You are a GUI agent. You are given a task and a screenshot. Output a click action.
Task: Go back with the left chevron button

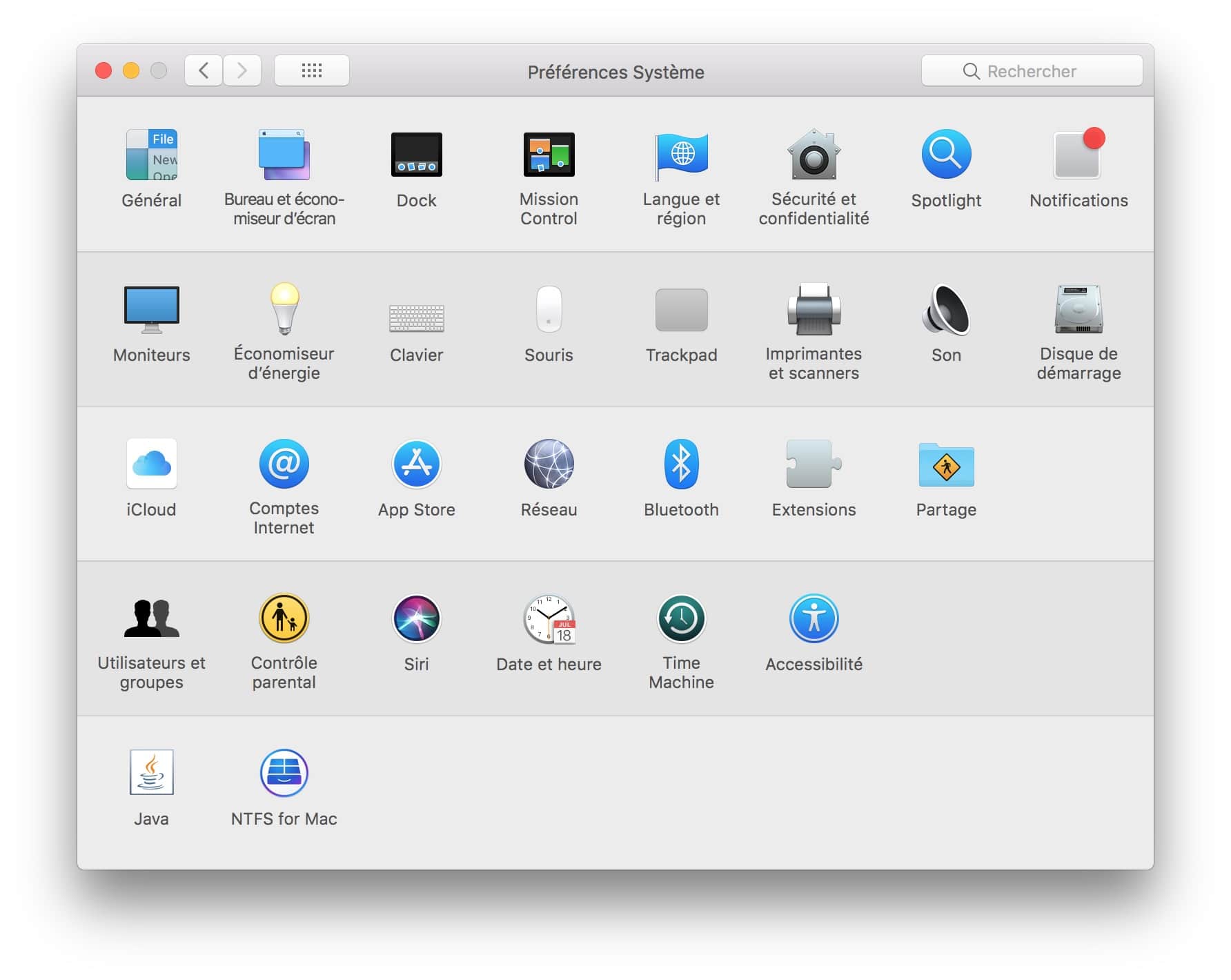[x=204, y=70]
